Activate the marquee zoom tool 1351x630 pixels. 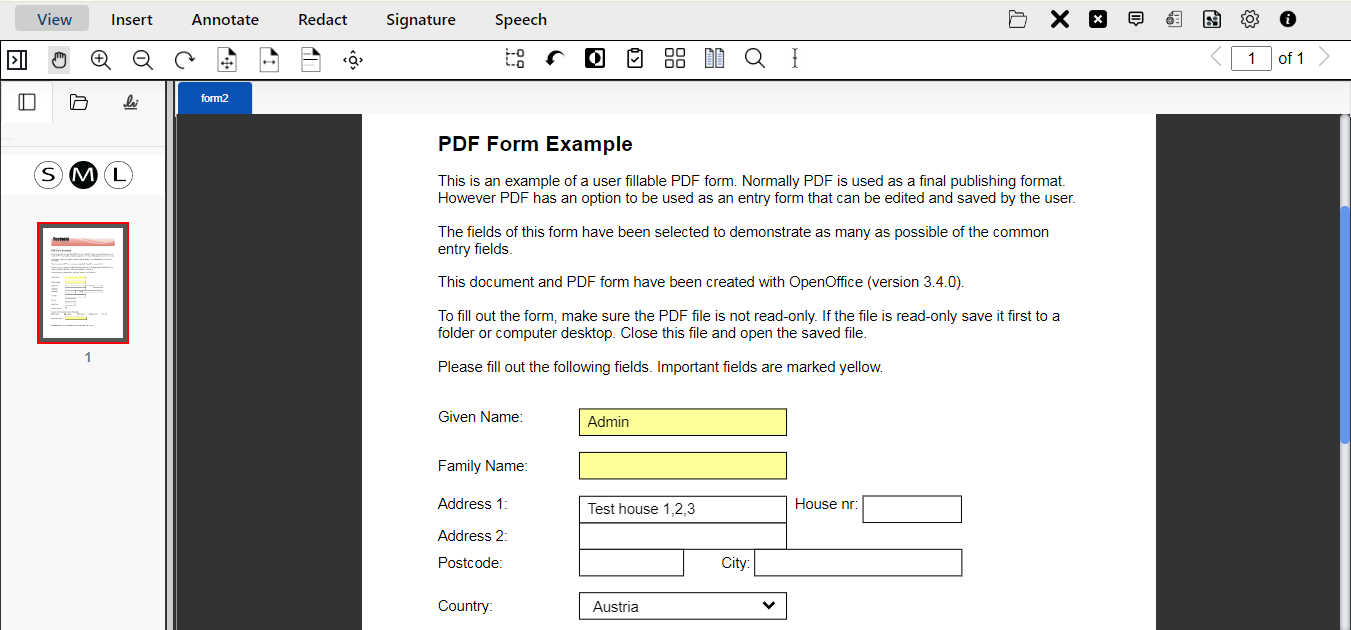[514, 58]
